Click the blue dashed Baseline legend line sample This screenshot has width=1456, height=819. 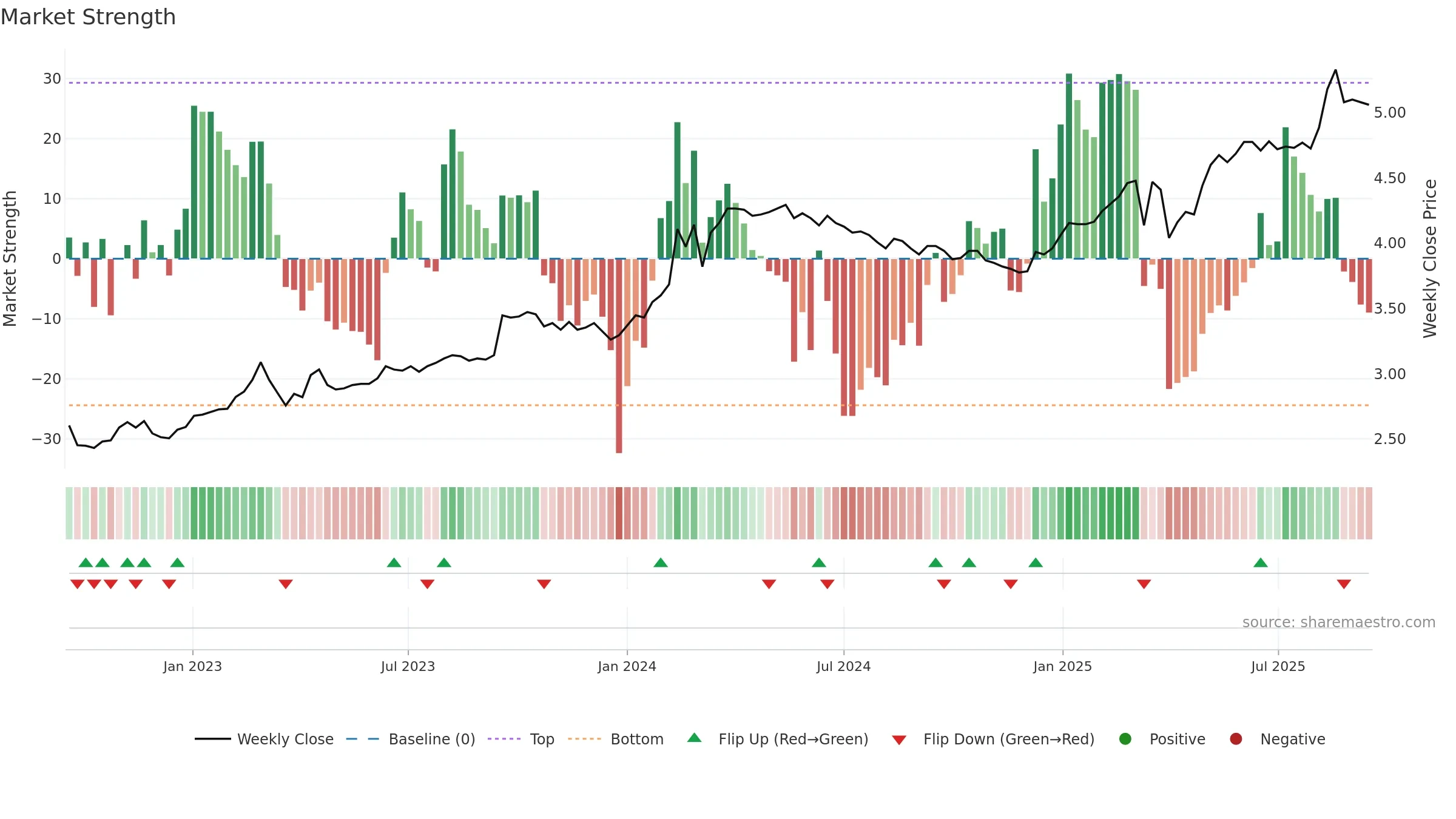pyautogui.click(x=363, y=739)
